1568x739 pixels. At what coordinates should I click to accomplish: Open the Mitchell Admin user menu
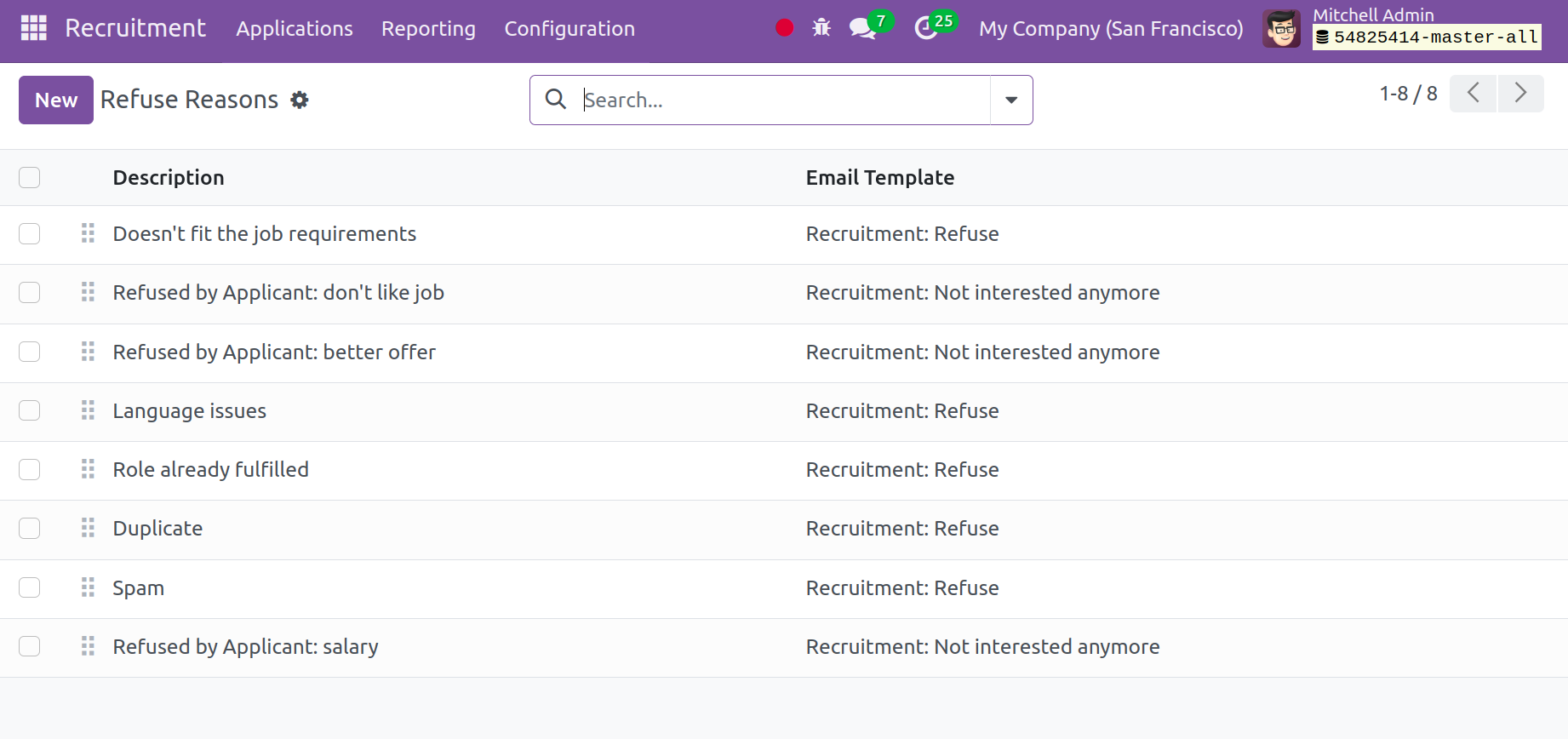[1403, 29]
